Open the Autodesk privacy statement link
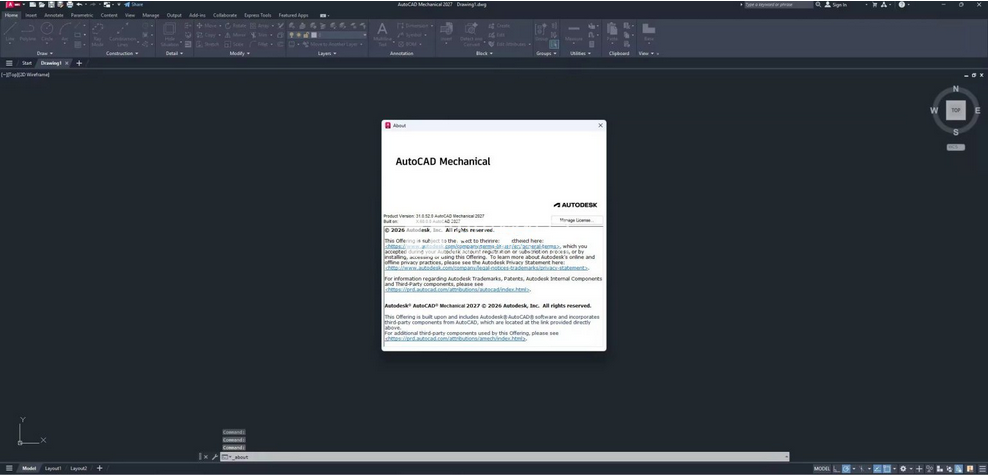The image size is (989, 475). [487, 268]
